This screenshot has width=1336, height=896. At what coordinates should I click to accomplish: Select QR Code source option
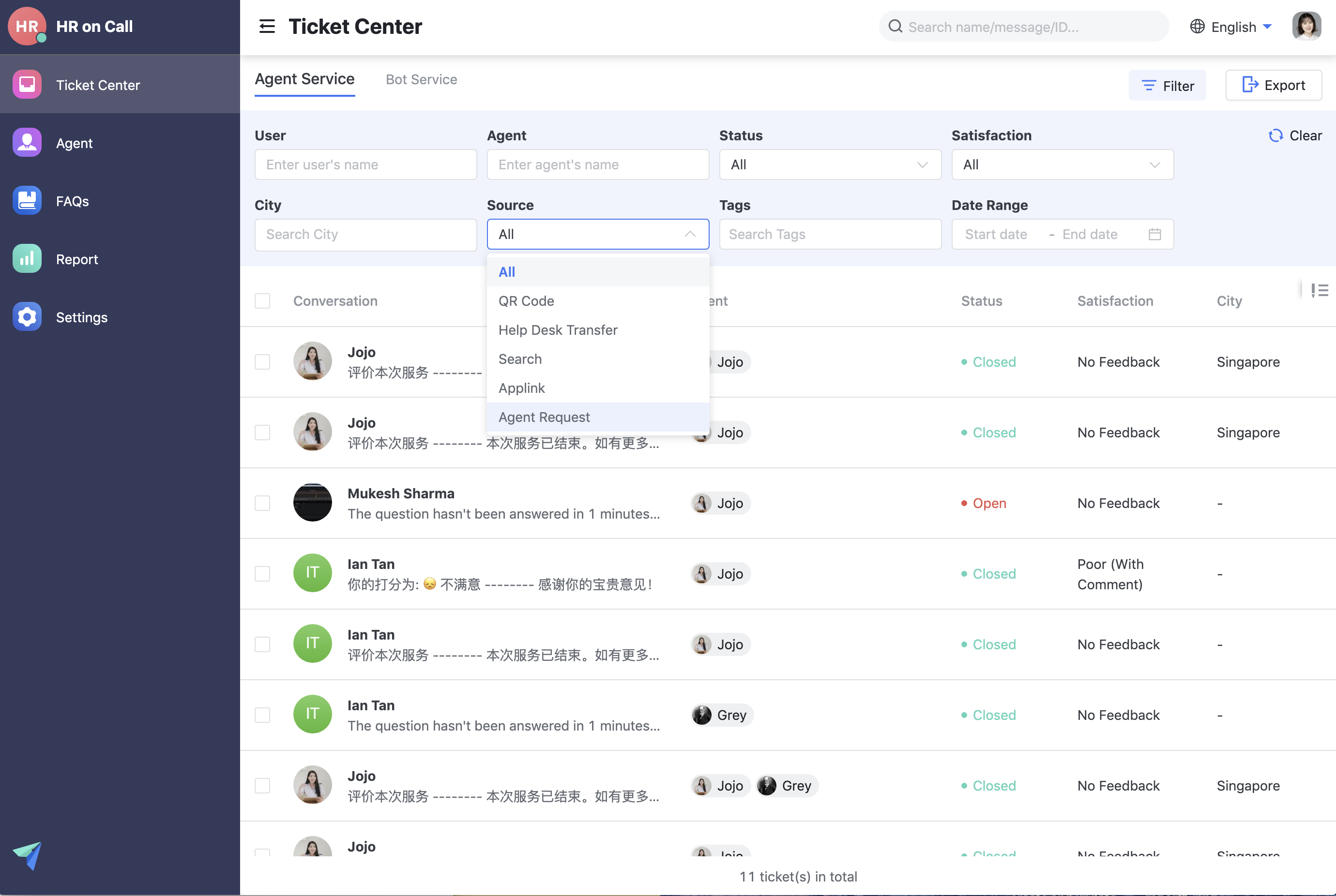(598, 301)
